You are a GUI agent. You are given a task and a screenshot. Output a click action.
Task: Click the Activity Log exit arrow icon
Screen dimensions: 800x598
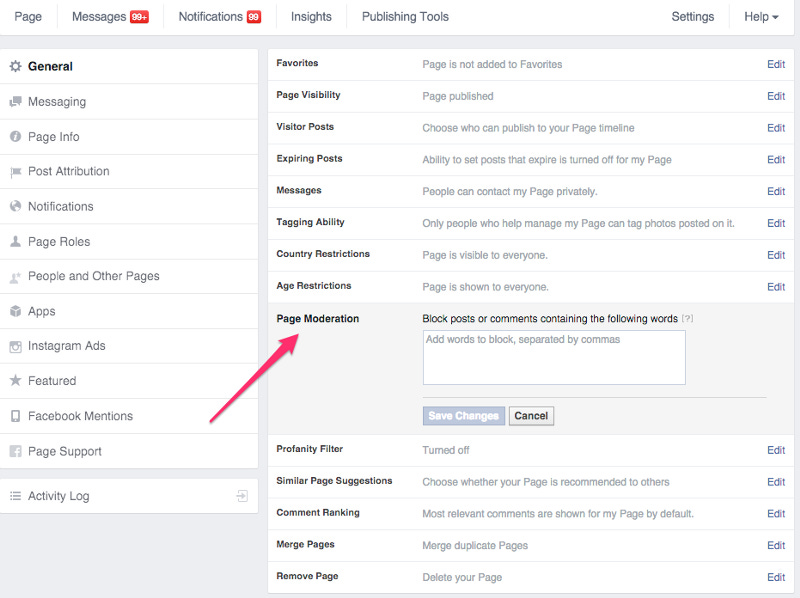click(242, 495)
